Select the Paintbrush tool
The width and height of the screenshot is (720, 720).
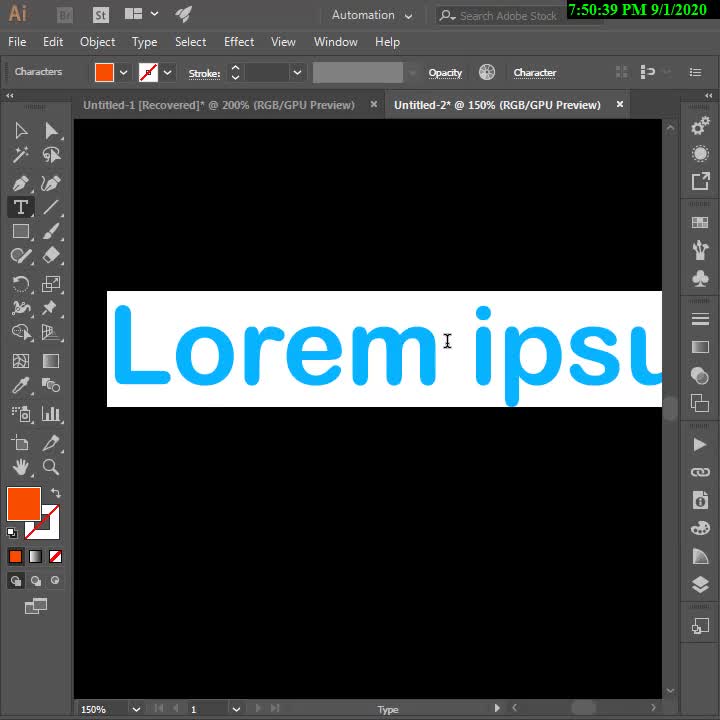[51, 231]
